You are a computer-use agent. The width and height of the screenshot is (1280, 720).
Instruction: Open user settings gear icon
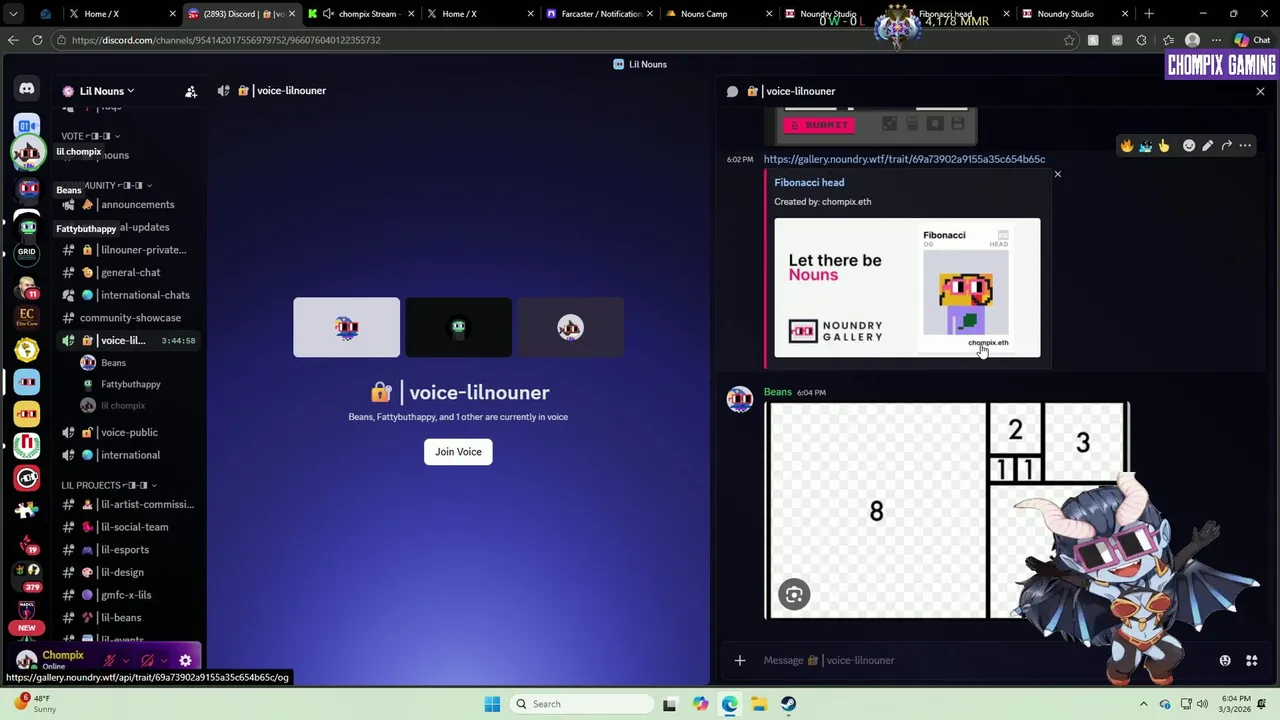[x=185, y=660]
